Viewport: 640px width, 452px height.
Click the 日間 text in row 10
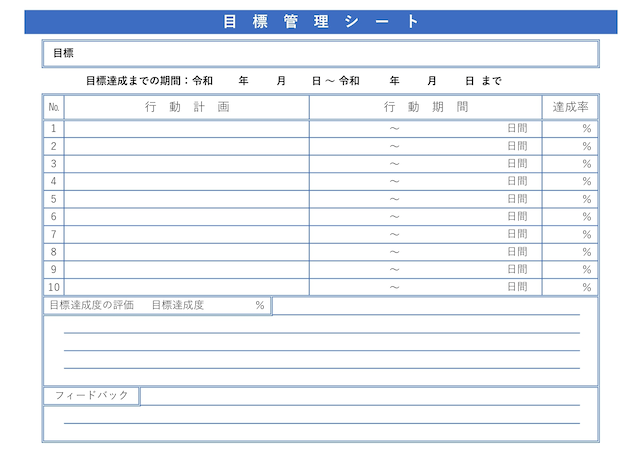coord(517,287)
